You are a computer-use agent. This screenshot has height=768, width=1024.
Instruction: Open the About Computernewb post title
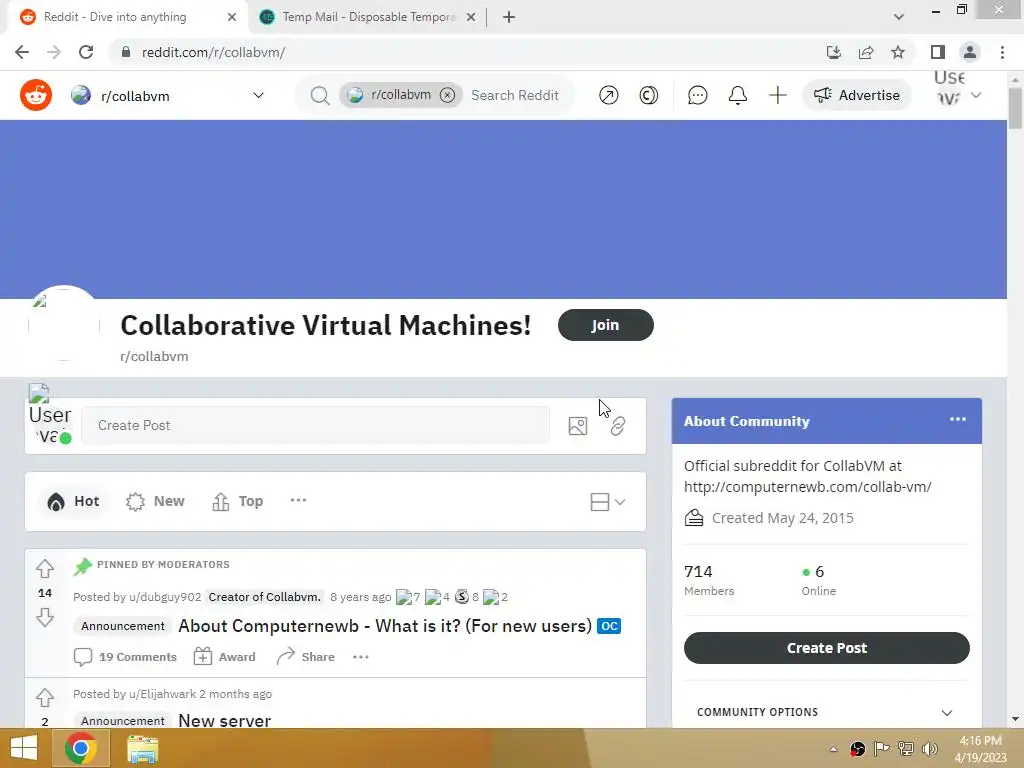tap(385, 626)
